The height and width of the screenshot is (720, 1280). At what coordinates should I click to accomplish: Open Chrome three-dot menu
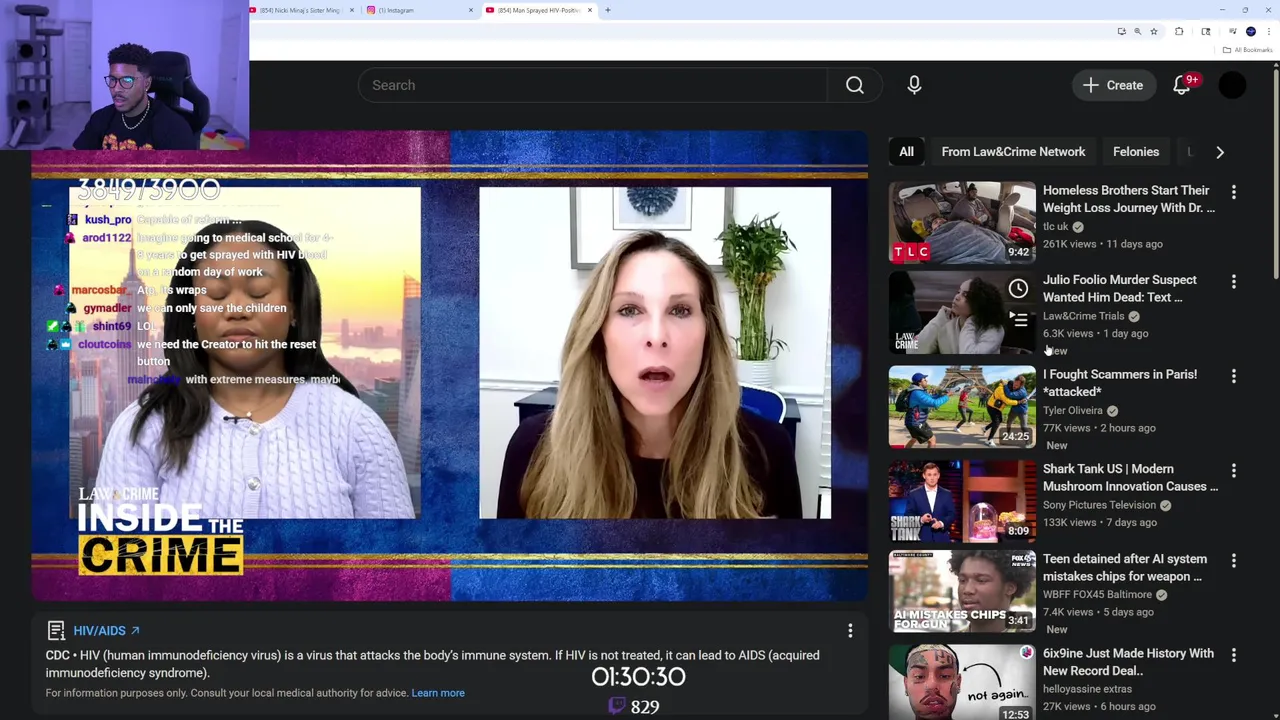click(1269, 32)
